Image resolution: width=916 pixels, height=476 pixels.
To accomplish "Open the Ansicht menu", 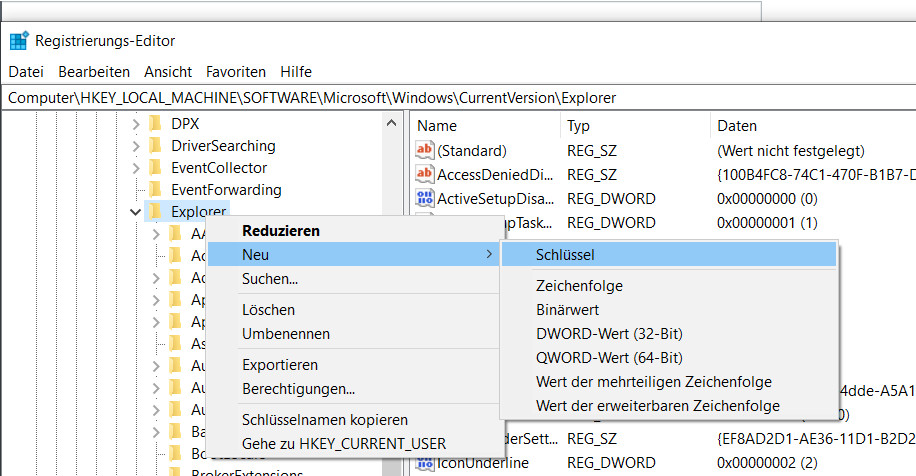I will click(x=168, y=72).
